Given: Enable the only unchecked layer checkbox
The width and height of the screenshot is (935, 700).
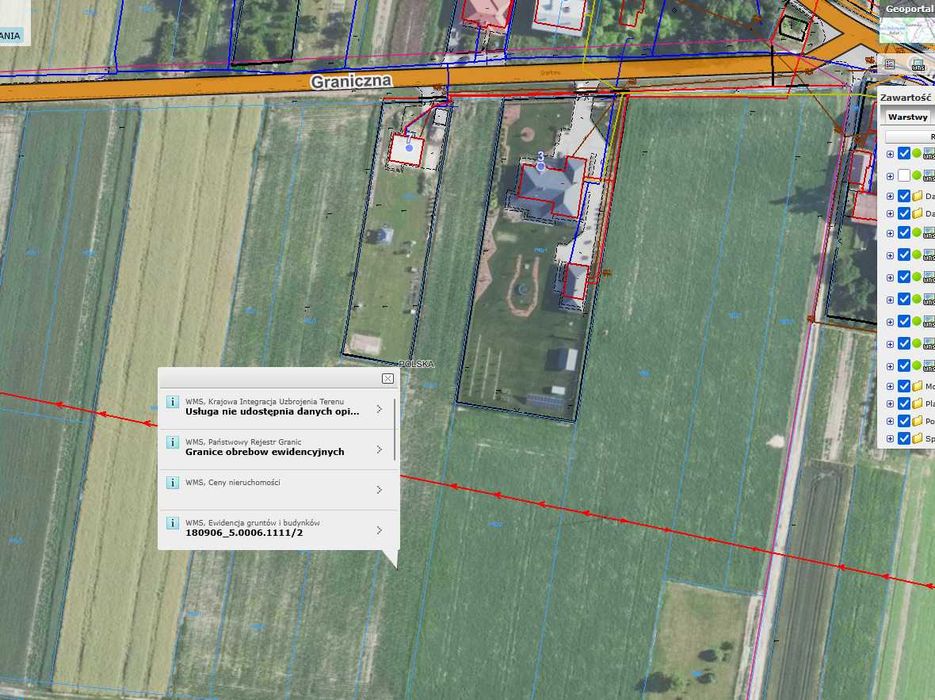Looking at the screenshot, I should pos(903,175).
